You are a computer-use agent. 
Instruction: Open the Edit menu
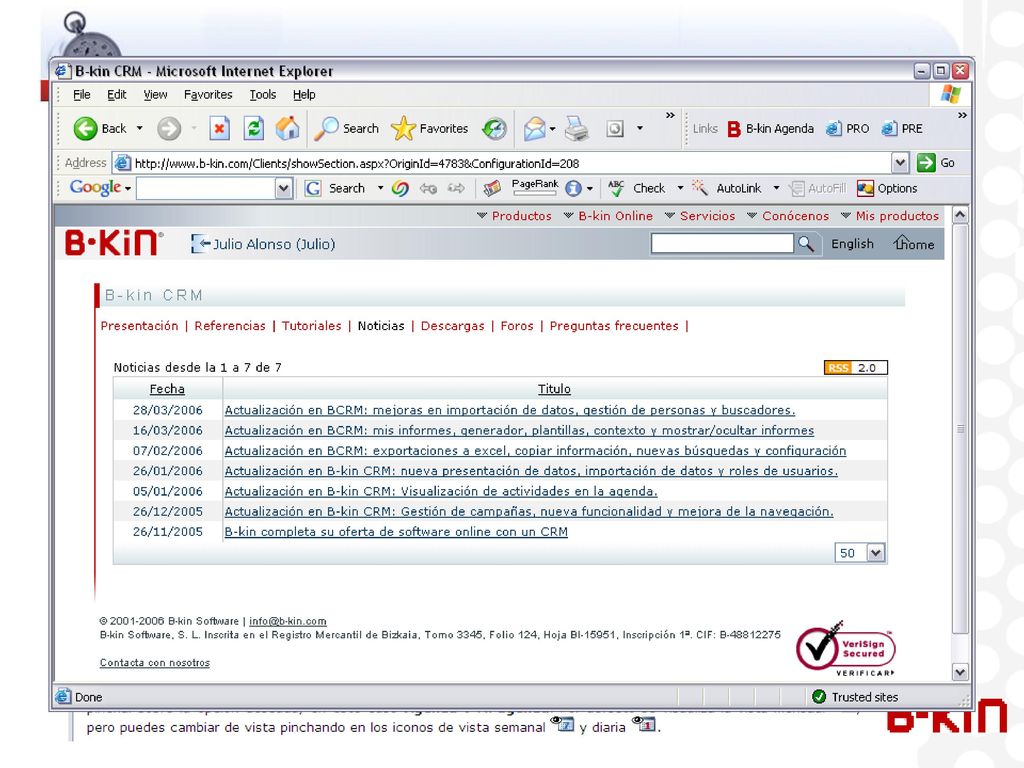point(117,95)
